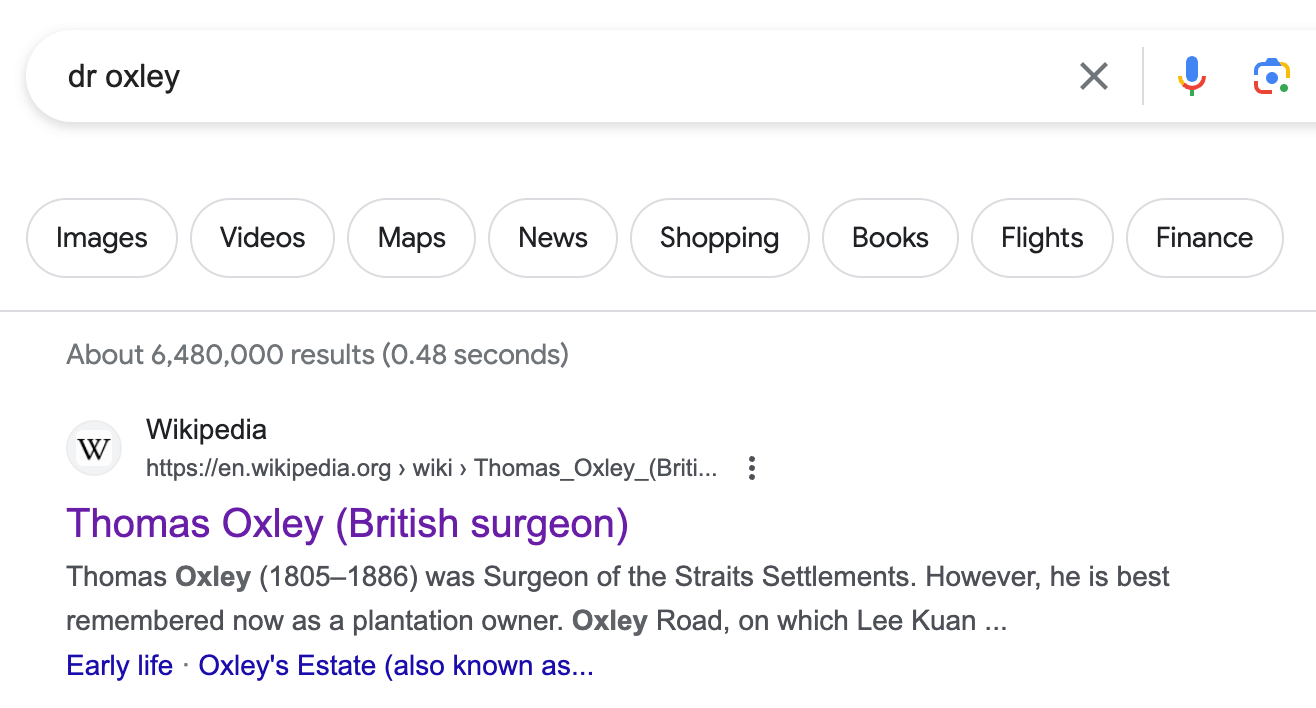Open the Oxley's Estate sitelink
This screenshot has width=1316, height=708.
tap(396, 665)
